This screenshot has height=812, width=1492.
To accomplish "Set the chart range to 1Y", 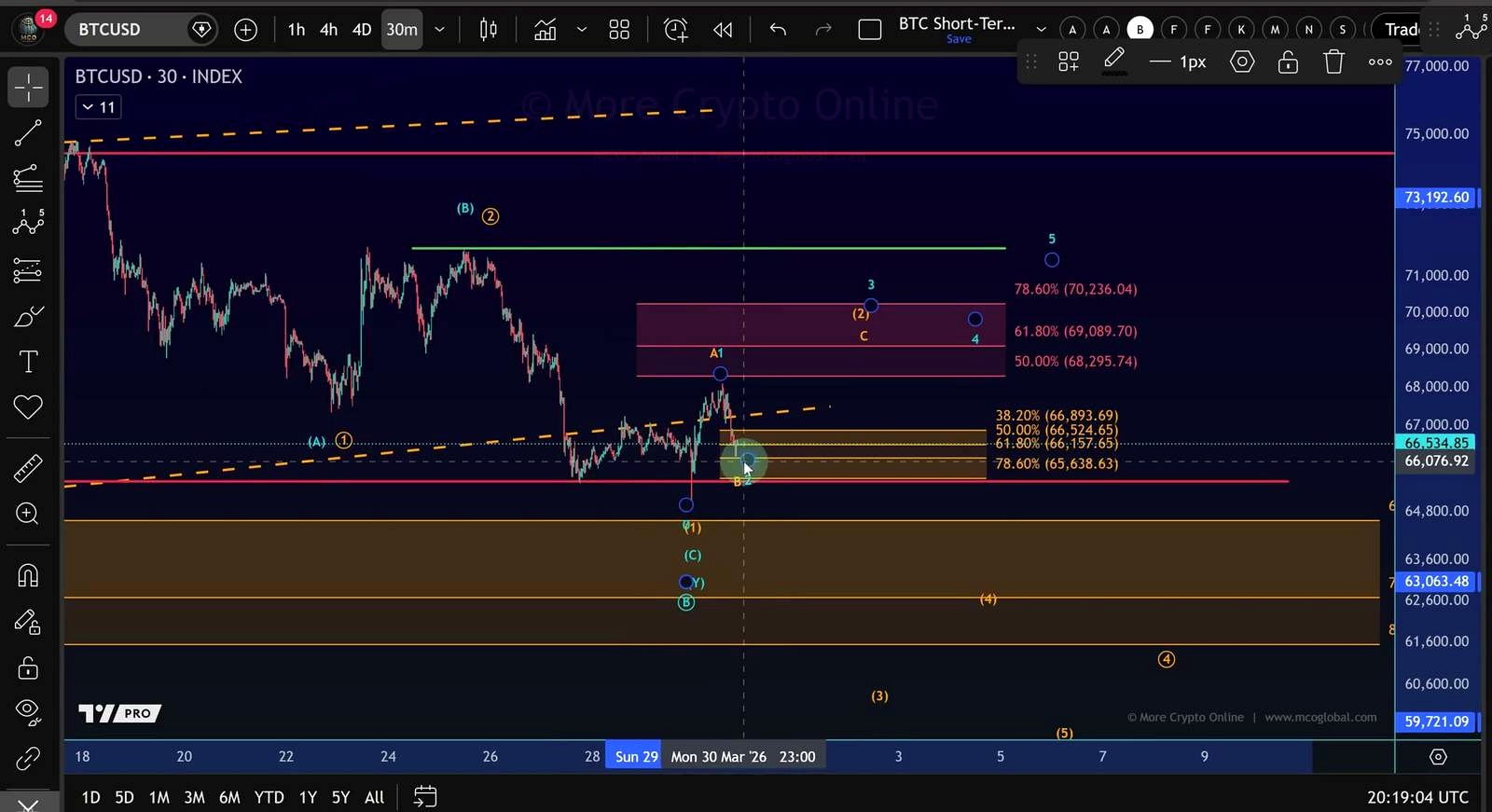I will 308,797.
